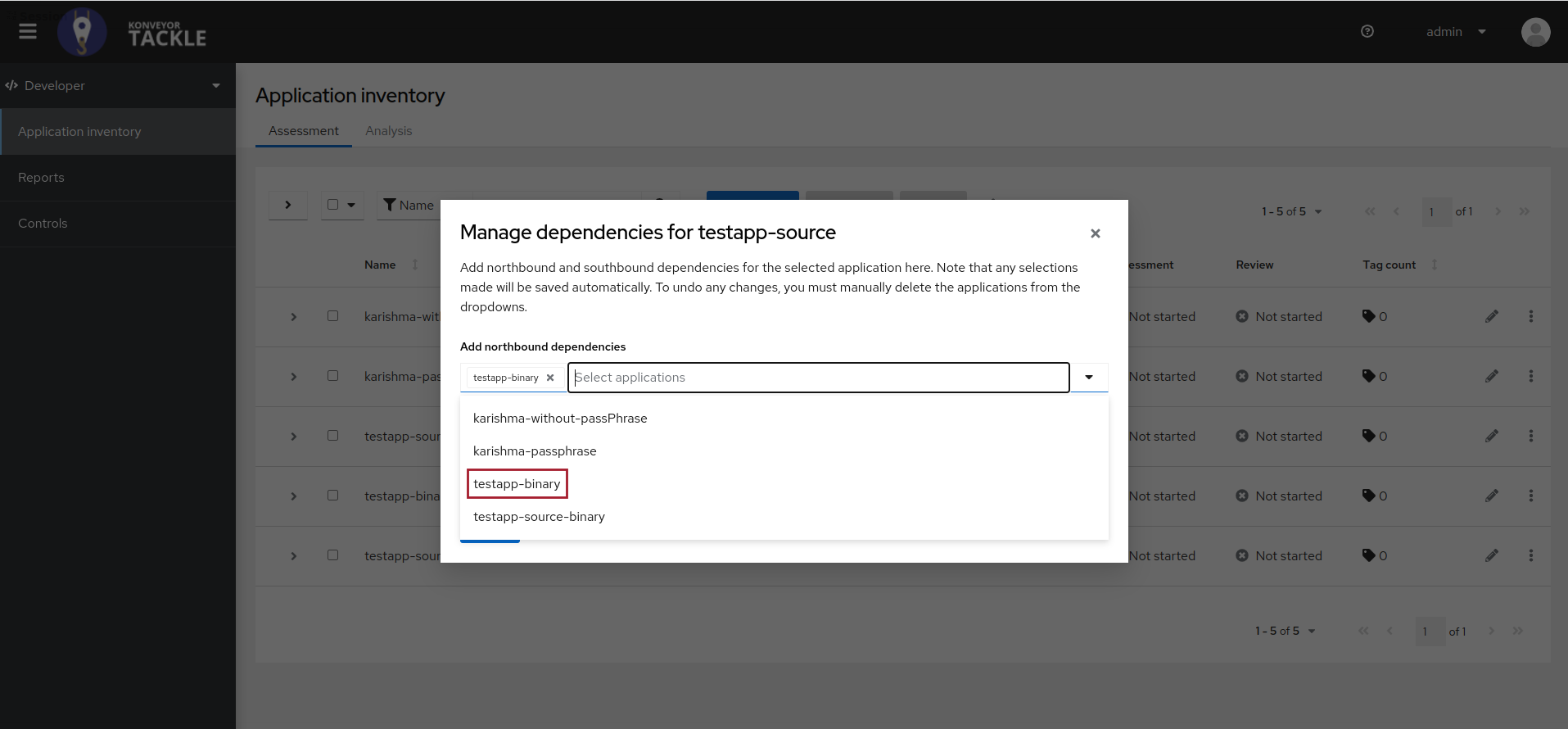Open the hamburger navigation menu

tap(28, 31)
